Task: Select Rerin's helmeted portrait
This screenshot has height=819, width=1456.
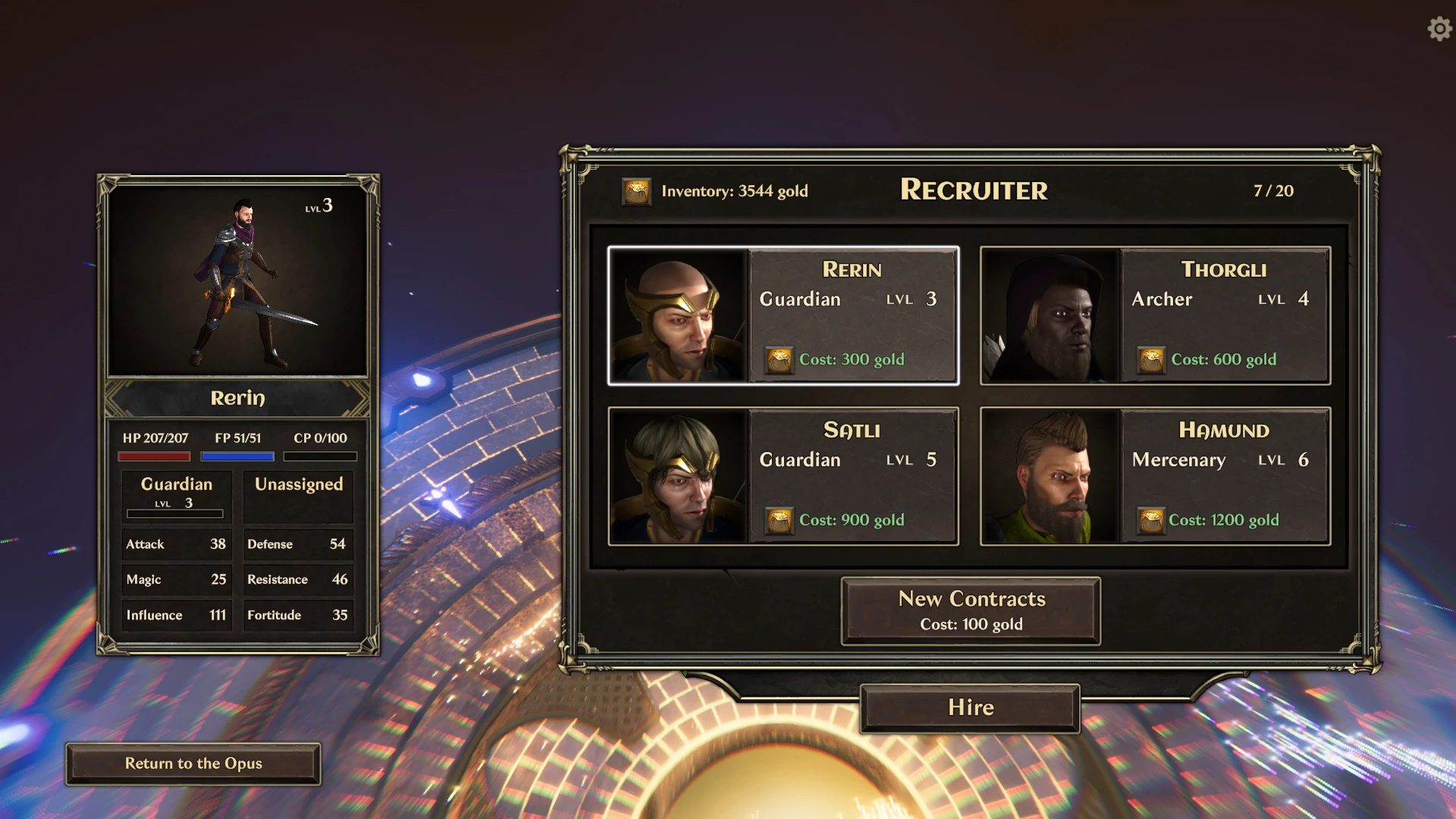Action: pyautogui.click(x=679, y=315)
